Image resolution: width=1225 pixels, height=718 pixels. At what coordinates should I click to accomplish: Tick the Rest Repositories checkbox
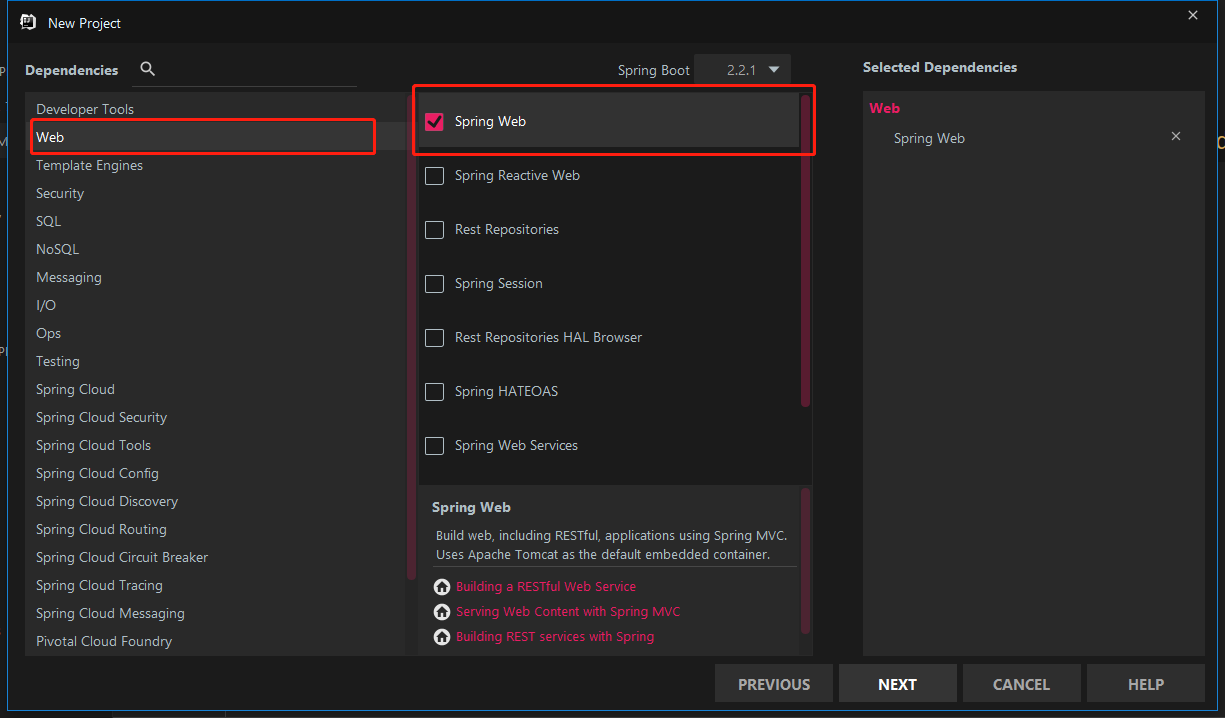(434, 230)
